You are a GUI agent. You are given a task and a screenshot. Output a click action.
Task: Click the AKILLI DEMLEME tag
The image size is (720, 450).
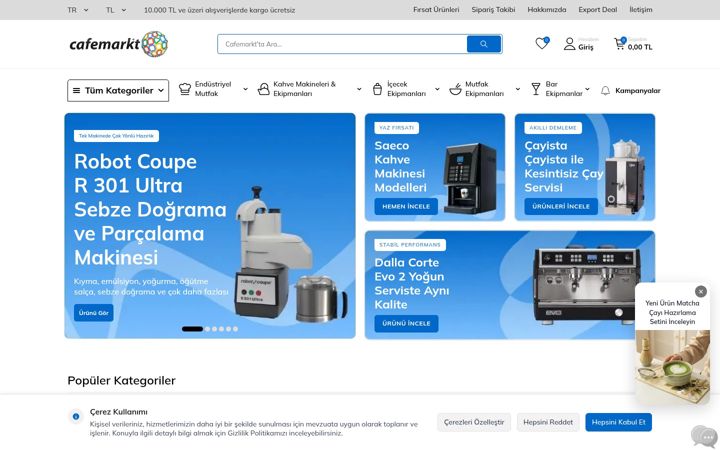click(x=553, y=128)
